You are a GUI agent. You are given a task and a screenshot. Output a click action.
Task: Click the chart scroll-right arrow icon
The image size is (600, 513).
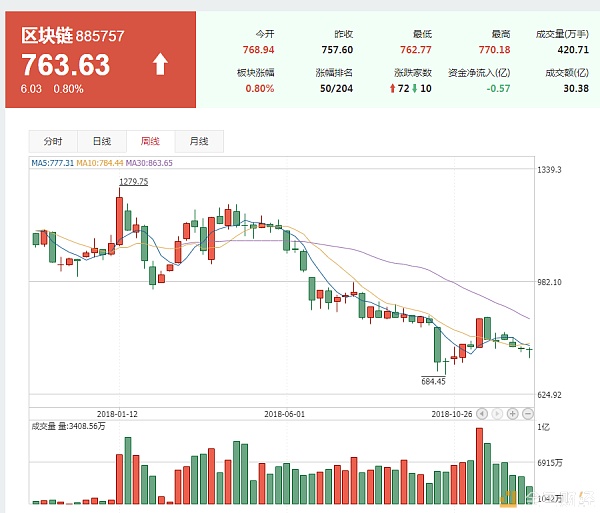pyautogui.click(x=497, y=414)
